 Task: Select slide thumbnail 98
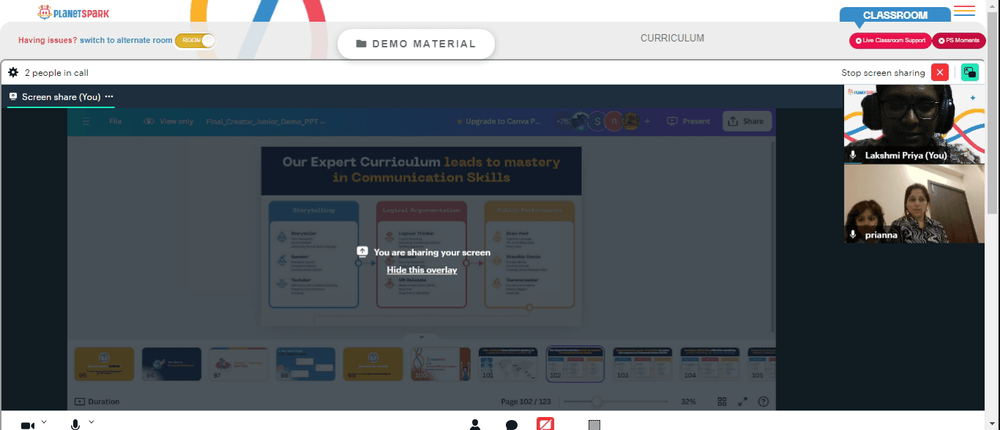306,364
